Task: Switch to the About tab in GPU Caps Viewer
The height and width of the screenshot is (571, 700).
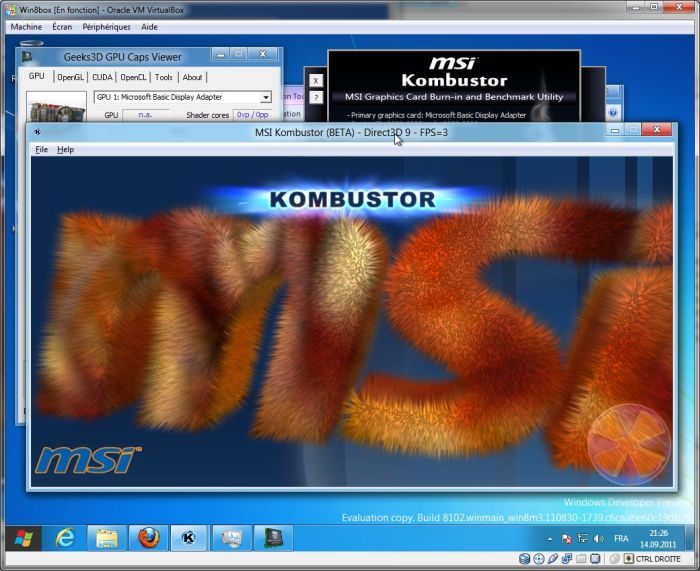Action: (x=192, y=77)
